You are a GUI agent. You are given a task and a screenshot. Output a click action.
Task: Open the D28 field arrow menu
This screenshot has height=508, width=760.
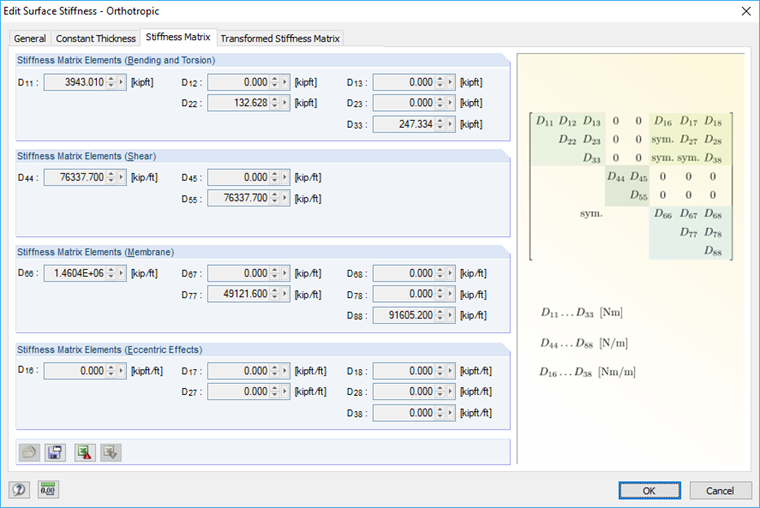pyautogui.click(x=450, y=391)
